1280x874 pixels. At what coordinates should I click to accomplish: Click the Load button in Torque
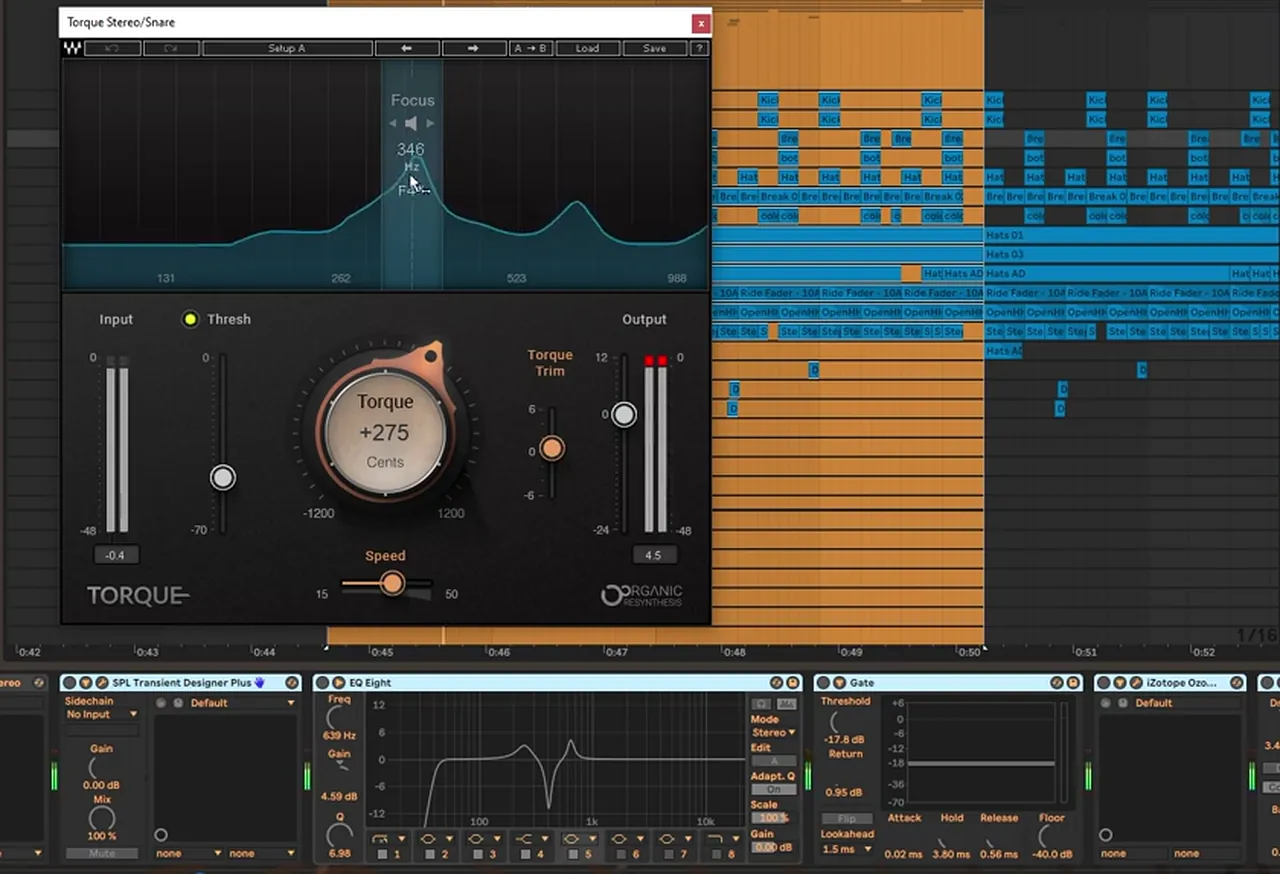(x=587, y=48)
